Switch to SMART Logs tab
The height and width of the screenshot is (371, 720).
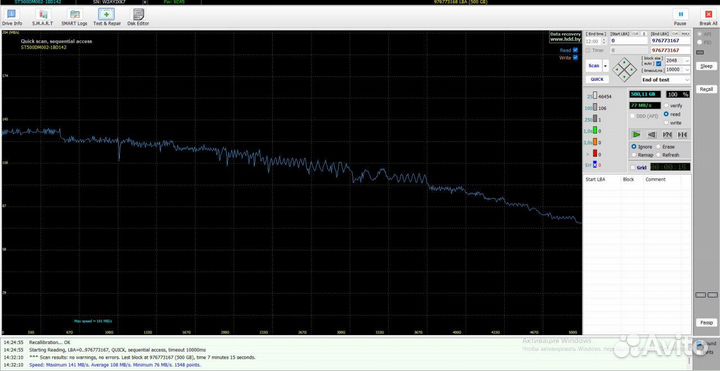click(x=74, y=17)
